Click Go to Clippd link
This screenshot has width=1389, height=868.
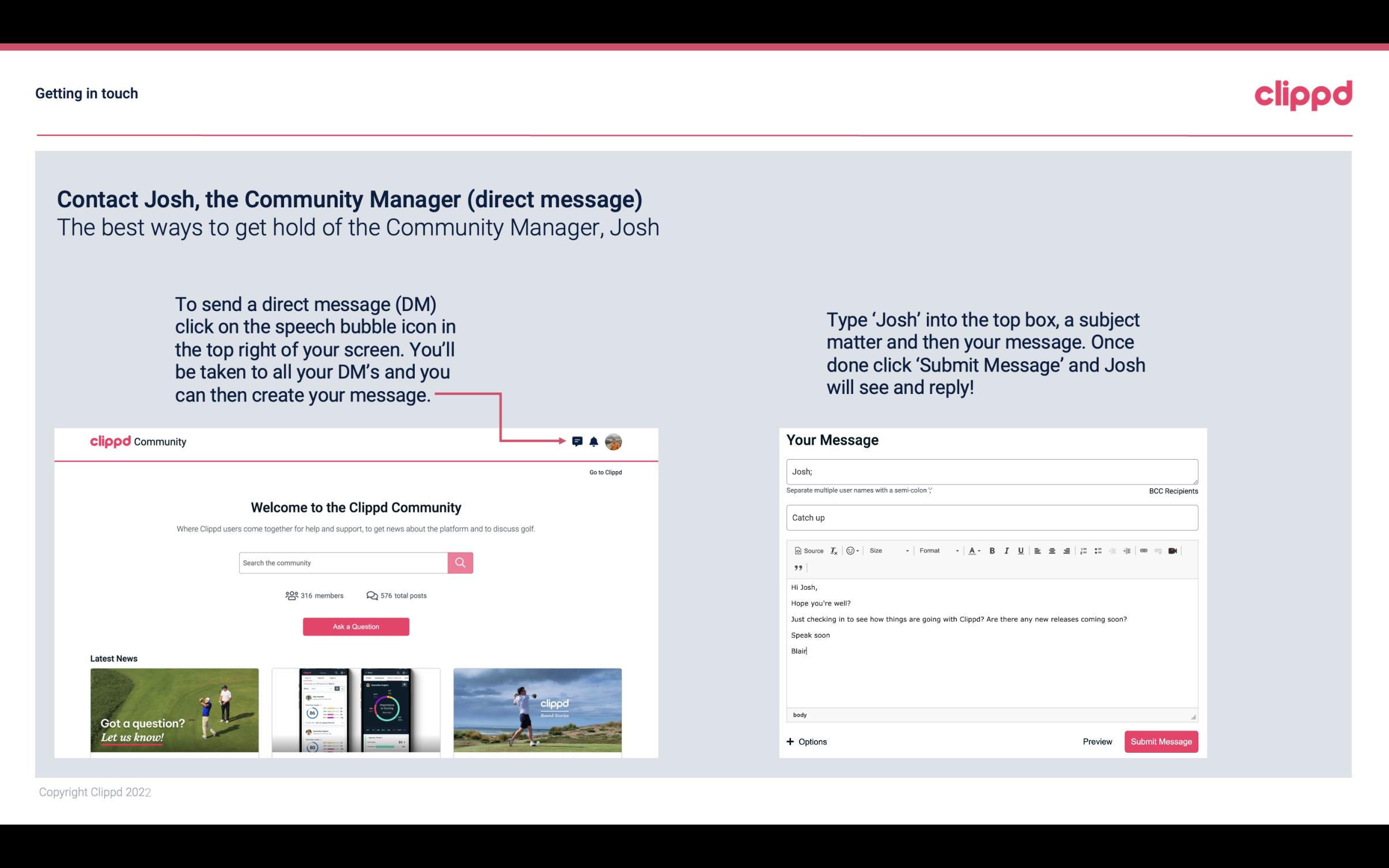[x=605, y=472]
